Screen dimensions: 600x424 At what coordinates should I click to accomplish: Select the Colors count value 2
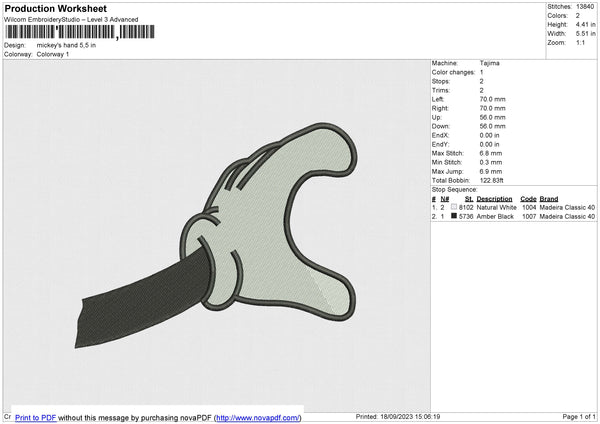(578, 16)
